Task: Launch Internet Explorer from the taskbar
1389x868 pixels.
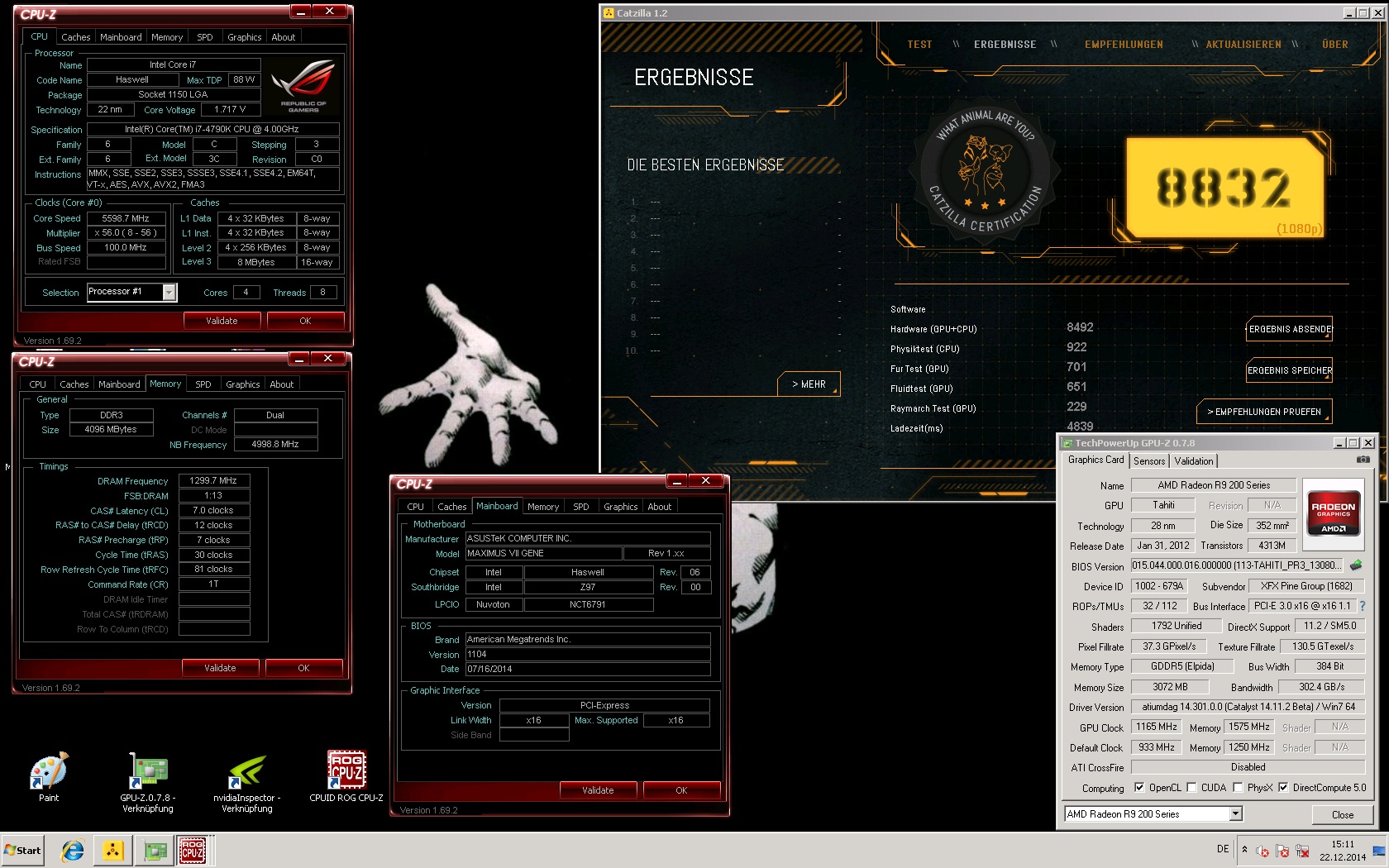Action: [73, 850]
